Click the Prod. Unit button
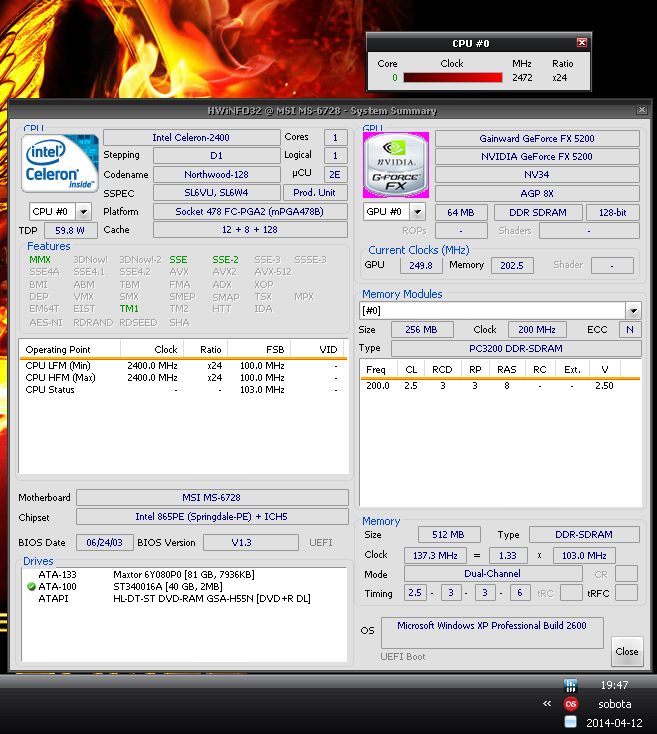The image size is (657, 734). click(314, 192)
